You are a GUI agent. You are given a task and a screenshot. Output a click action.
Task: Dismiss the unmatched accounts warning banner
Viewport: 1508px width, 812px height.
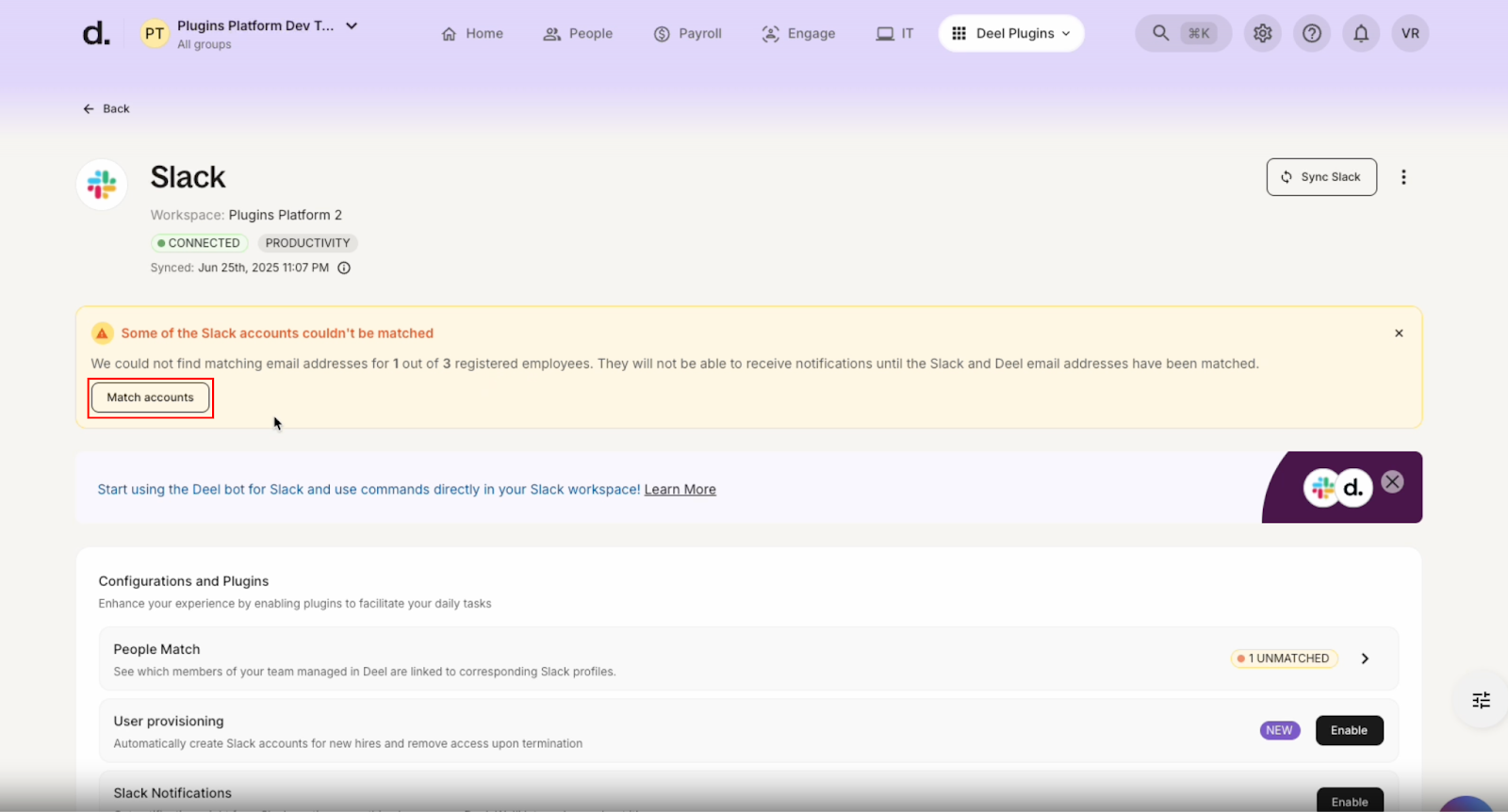[x=1399, y=333]
